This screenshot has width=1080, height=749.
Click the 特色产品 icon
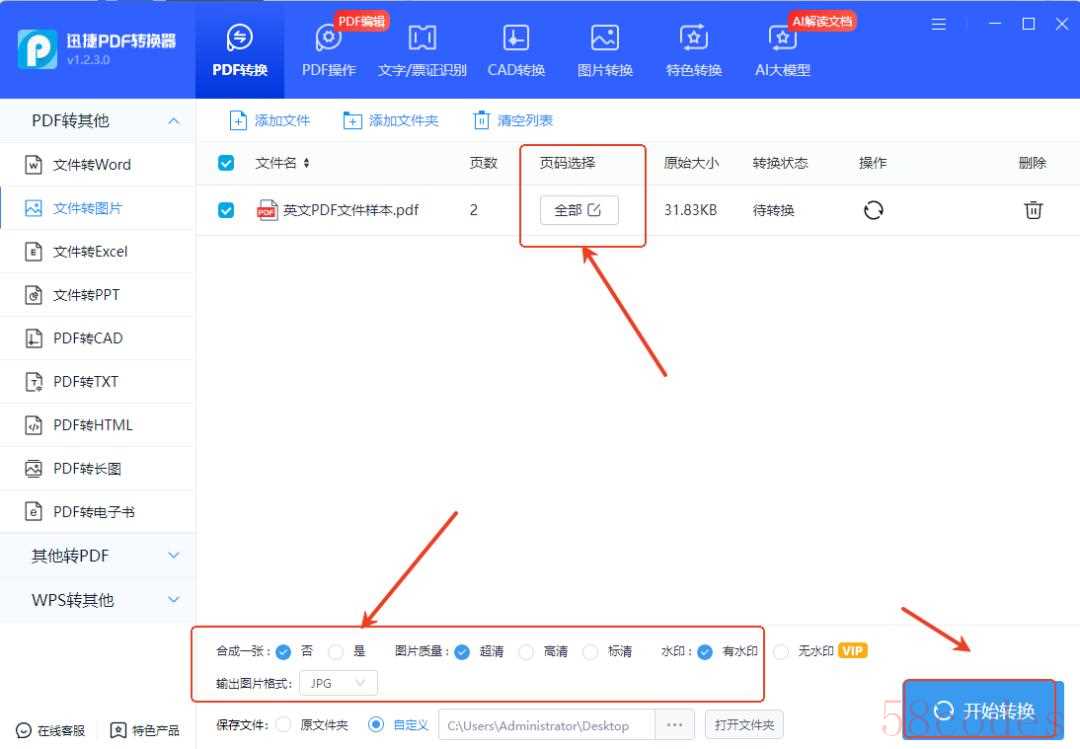coord(118,730)
